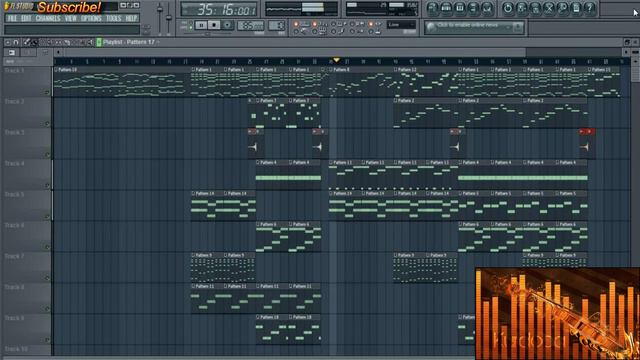Toggle mute switch on Track 7
The width and height of the screenshot is (640, 360).
[47, 278]
